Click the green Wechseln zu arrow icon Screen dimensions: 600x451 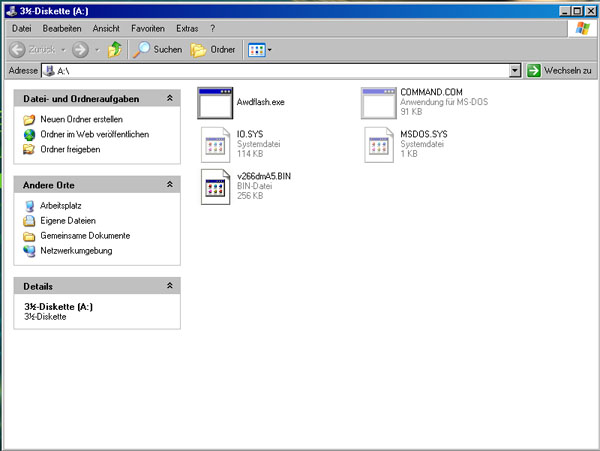tap(533, 70)
